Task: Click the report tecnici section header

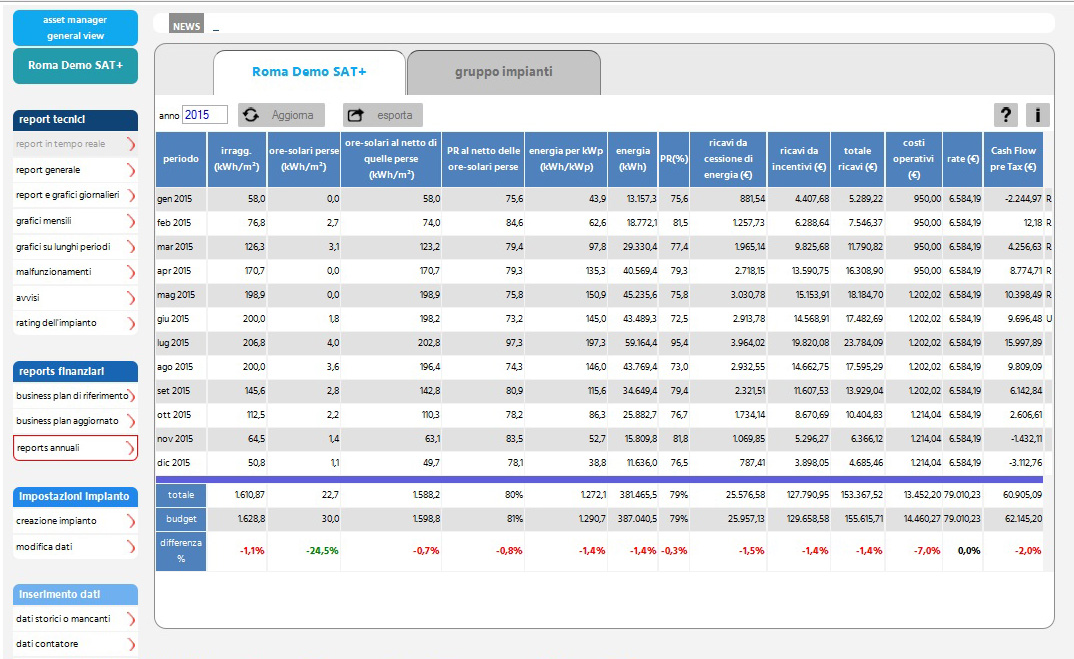Action: click(75, 120)
